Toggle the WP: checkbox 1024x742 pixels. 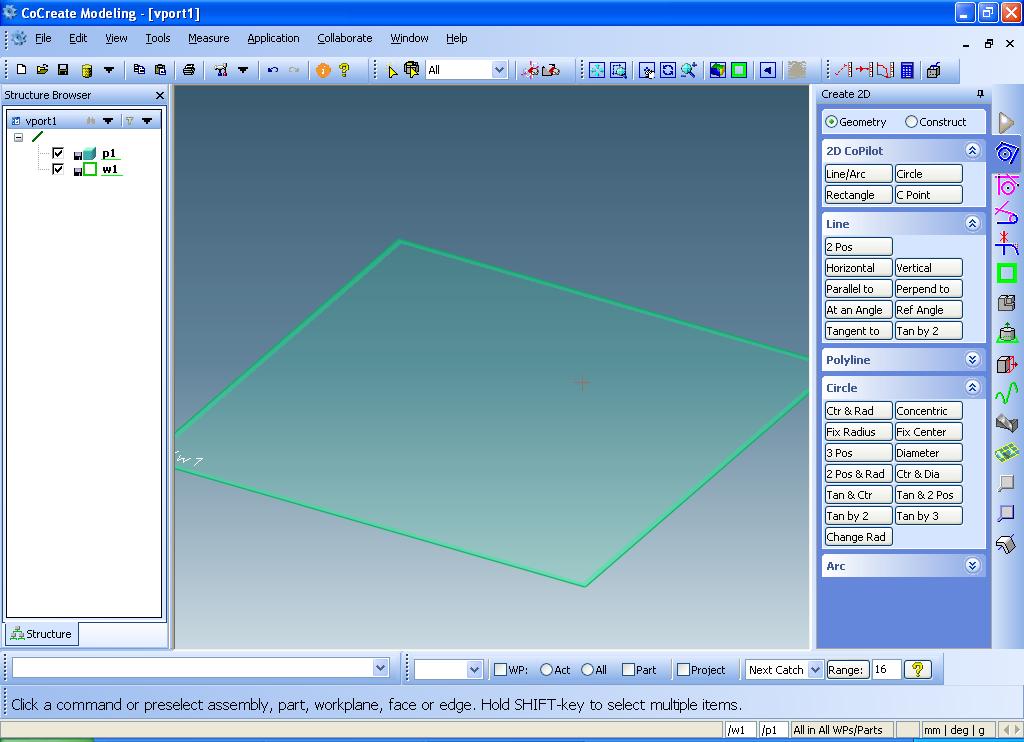pos(500,669)
